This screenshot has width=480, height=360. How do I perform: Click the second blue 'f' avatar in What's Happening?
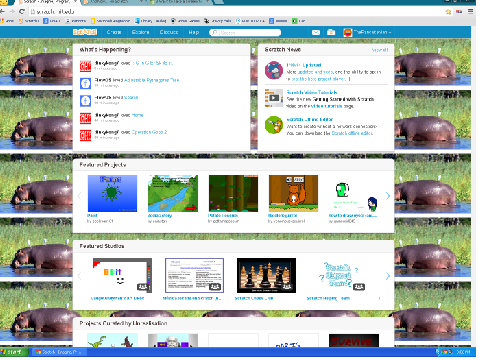[x=85, y=101]
